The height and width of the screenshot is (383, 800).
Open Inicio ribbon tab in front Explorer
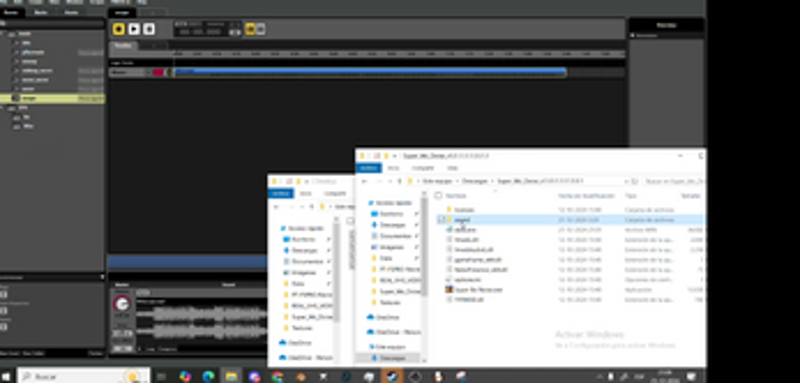[393, 168]
